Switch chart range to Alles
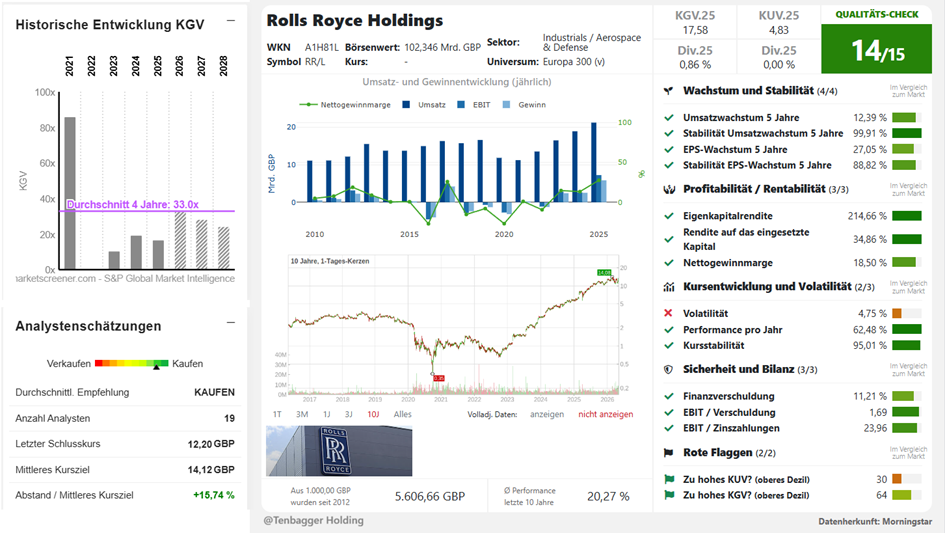The width and height of the screenshot is (945, 533). (403, 414)
